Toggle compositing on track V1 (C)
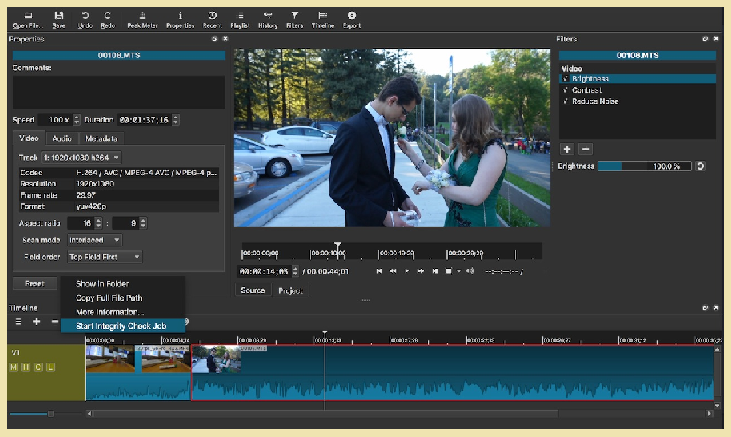This screenshot has width=731, height=437. pos(38,367)
